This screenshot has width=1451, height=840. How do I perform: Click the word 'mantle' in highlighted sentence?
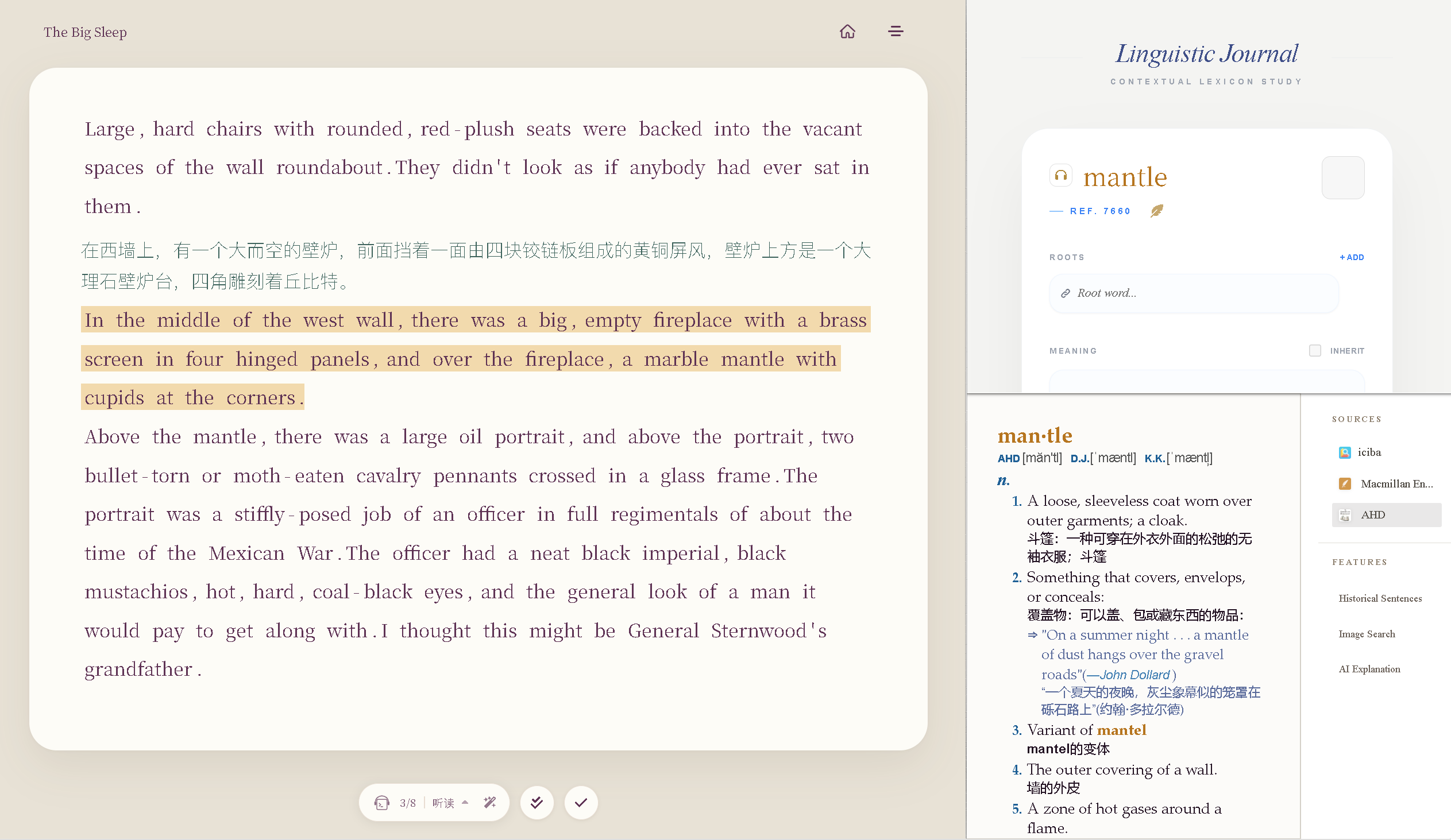(752, 359)
